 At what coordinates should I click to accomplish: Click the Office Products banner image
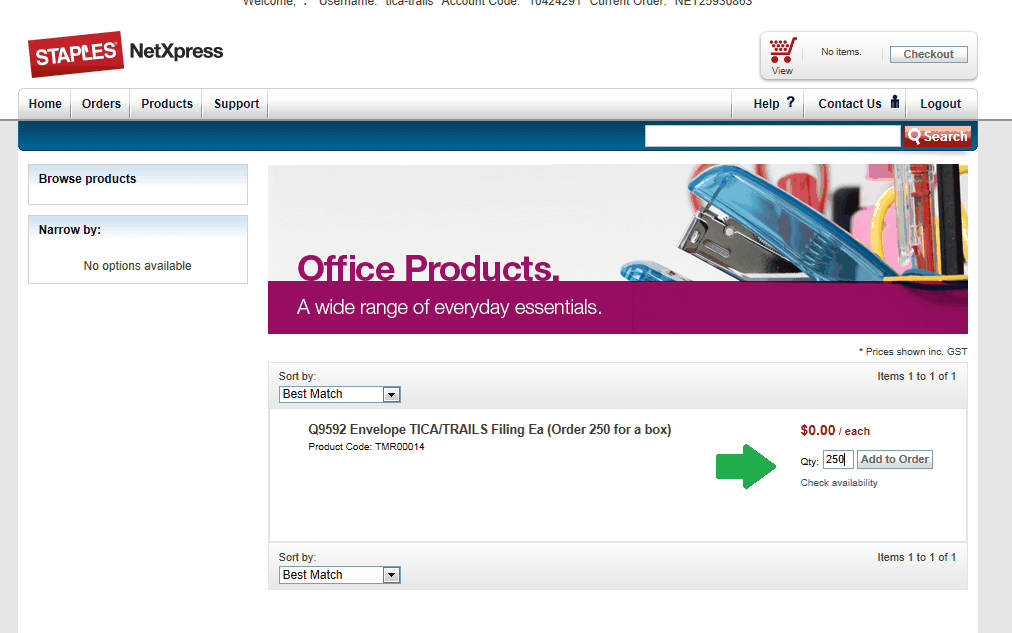click(x=618, y=249)
